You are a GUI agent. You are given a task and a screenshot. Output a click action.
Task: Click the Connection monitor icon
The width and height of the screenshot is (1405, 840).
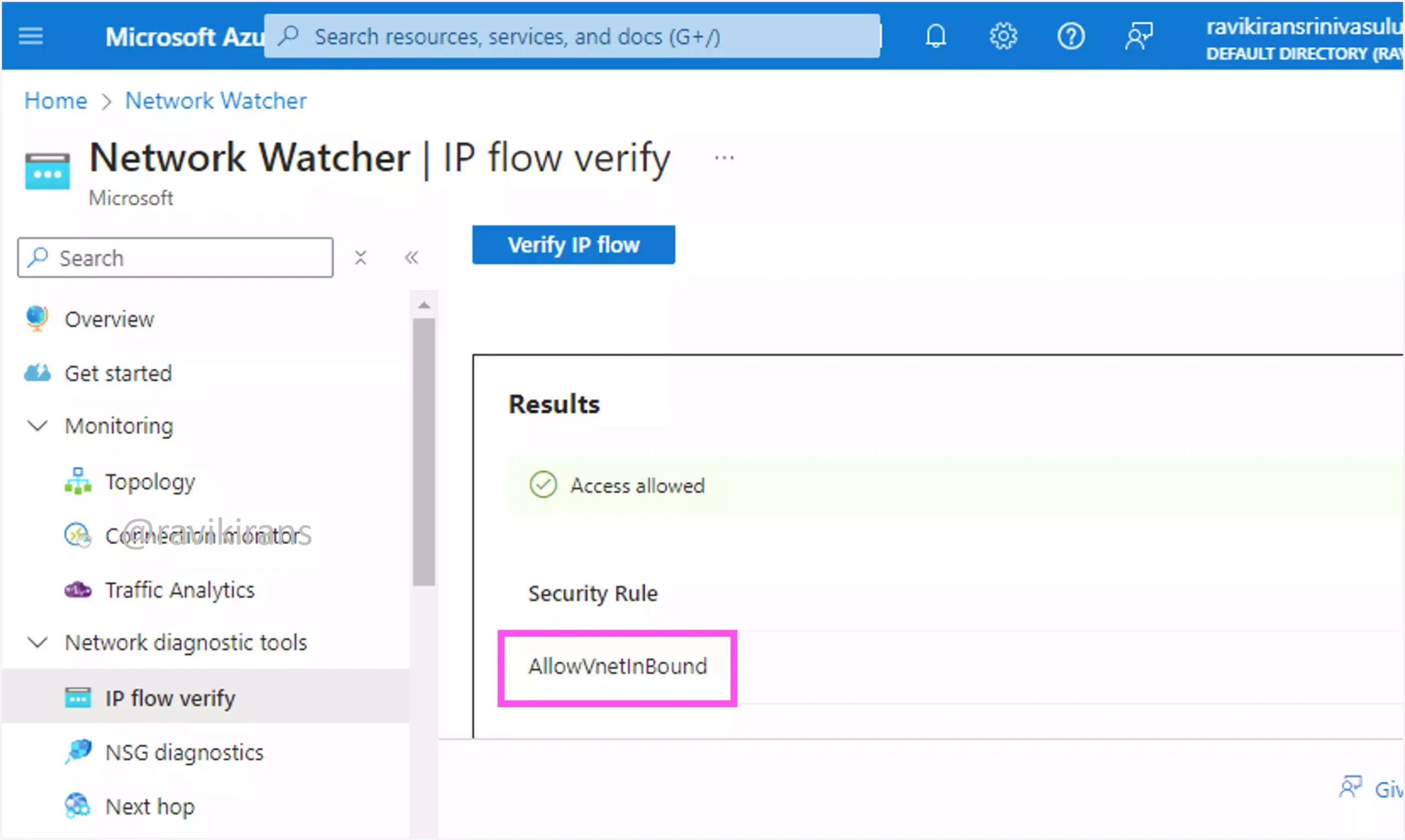click(x=78, y=535)
